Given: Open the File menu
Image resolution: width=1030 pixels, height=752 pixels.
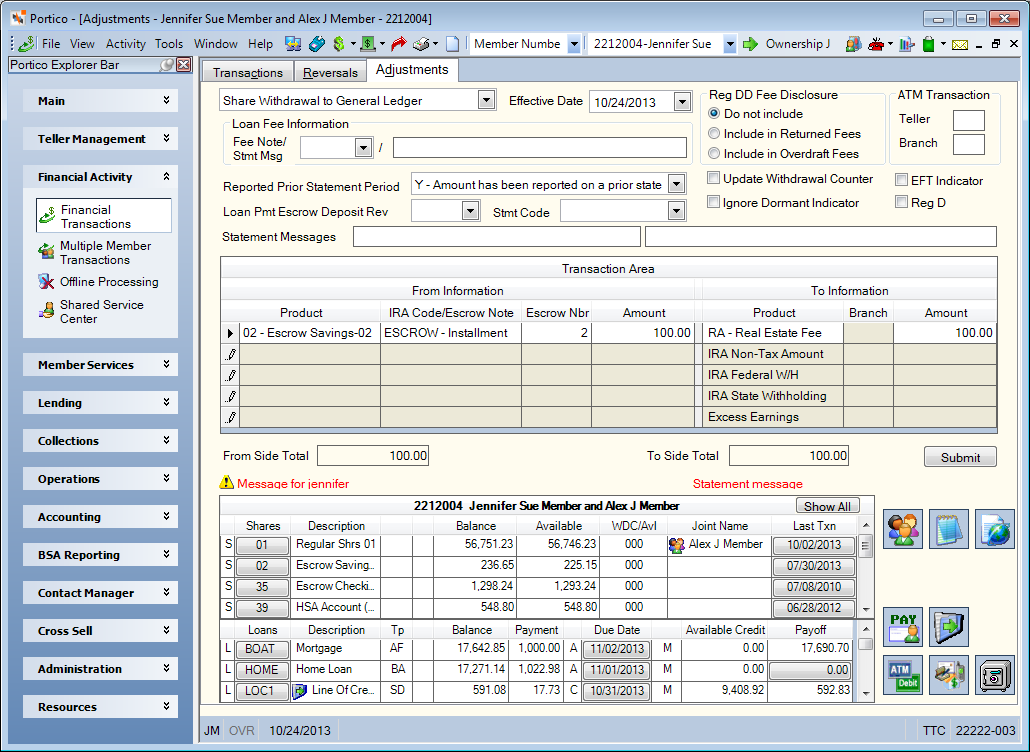Looking at the screenshot, I should coord(51,44).
